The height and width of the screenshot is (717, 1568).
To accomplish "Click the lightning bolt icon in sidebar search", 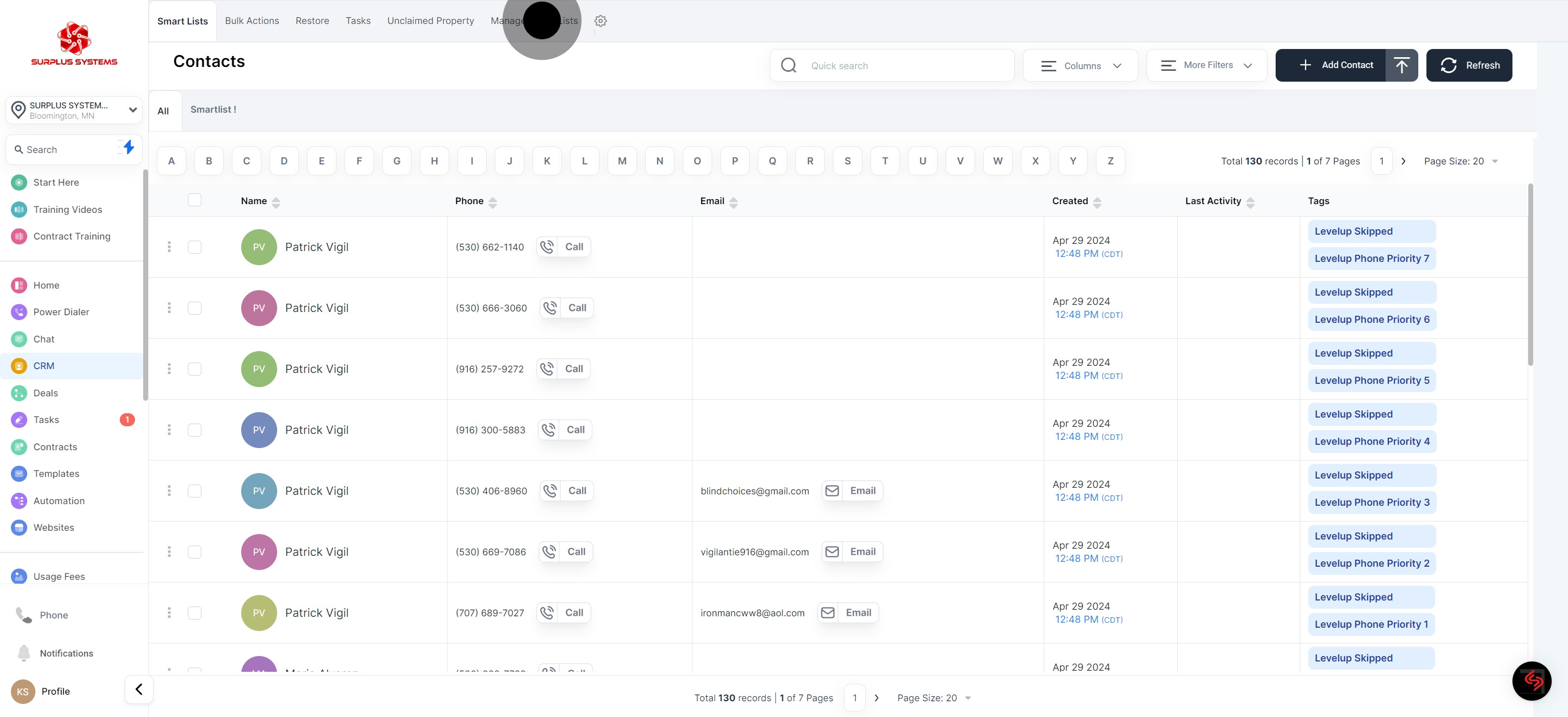I will coord(128,148).
